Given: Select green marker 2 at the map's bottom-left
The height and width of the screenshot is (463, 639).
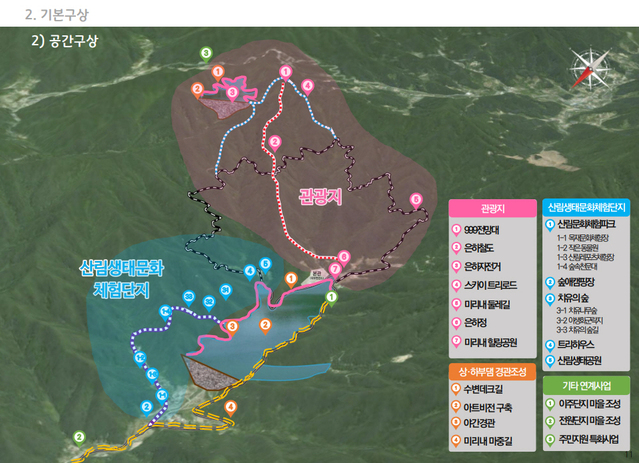Looking at the screenshot, I should [x=80, y=436].
